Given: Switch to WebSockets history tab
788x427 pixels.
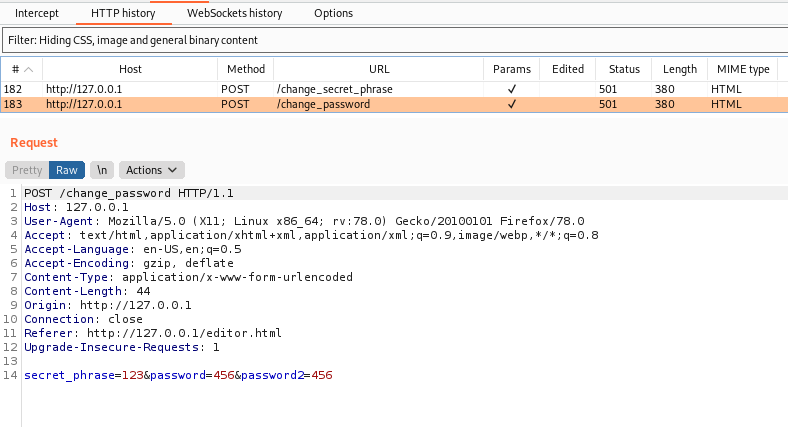Looking at the screenshot, I should (235, 13).
